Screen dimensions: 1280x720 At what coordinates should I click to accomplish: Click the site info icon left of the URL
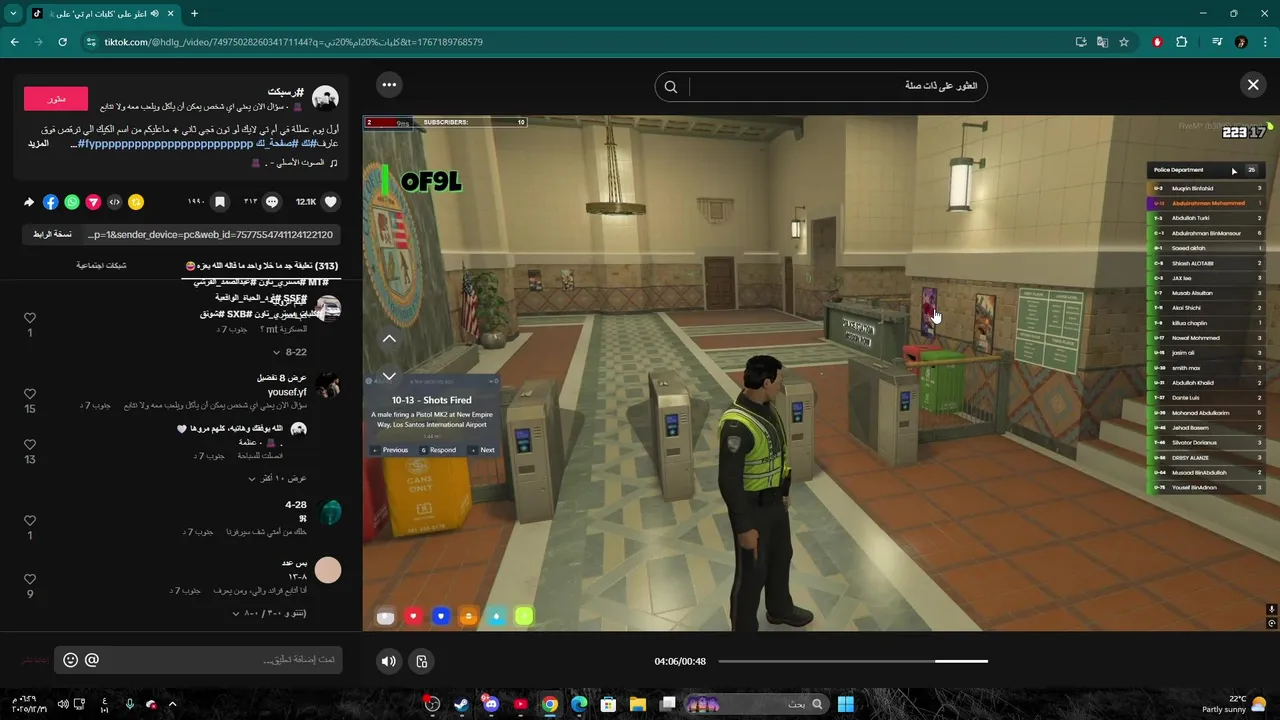coord(91,42)
